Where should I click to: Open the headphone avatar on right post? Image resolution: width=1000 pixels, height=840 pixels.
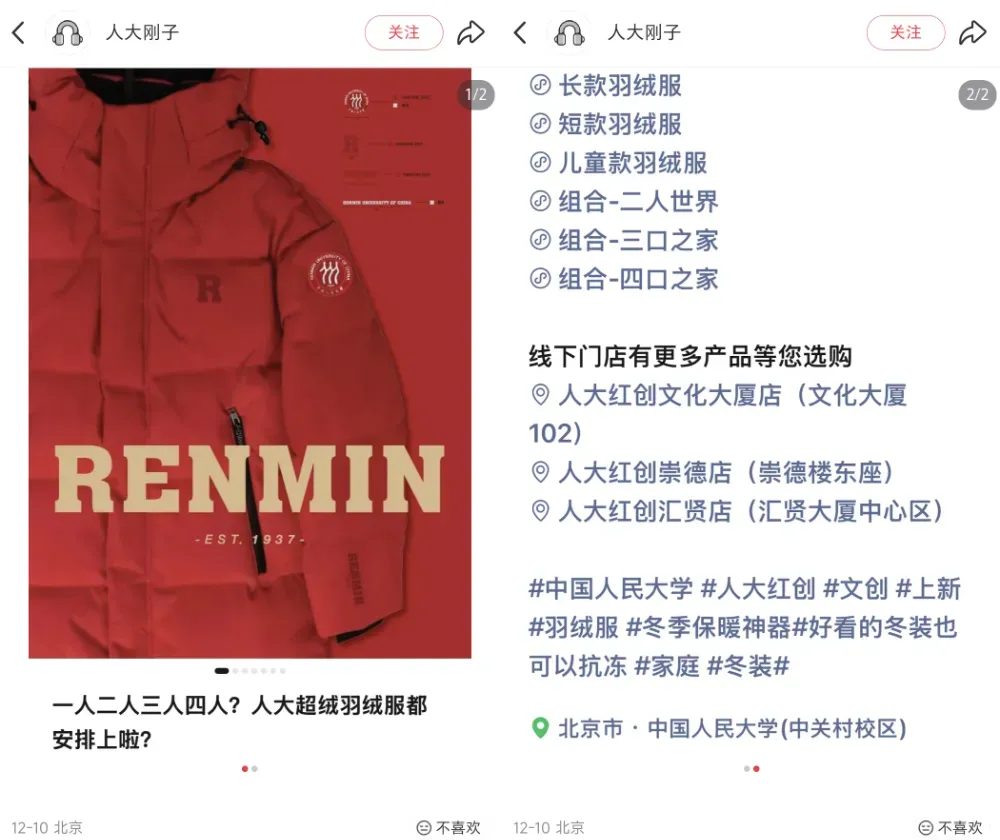coord(570,33)
